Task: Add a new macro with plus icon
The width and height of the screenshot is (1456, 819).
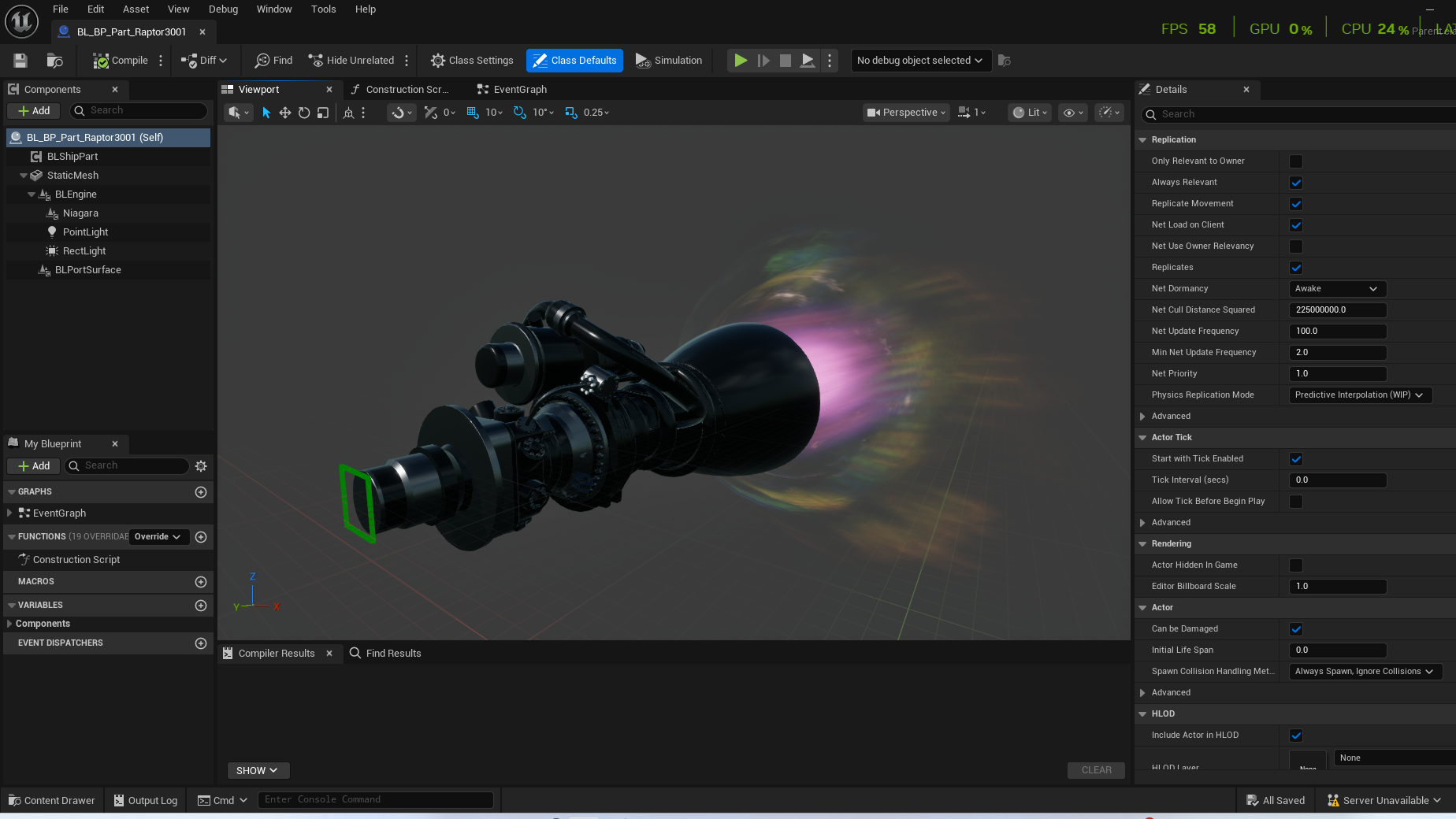Action: (201, 582)
